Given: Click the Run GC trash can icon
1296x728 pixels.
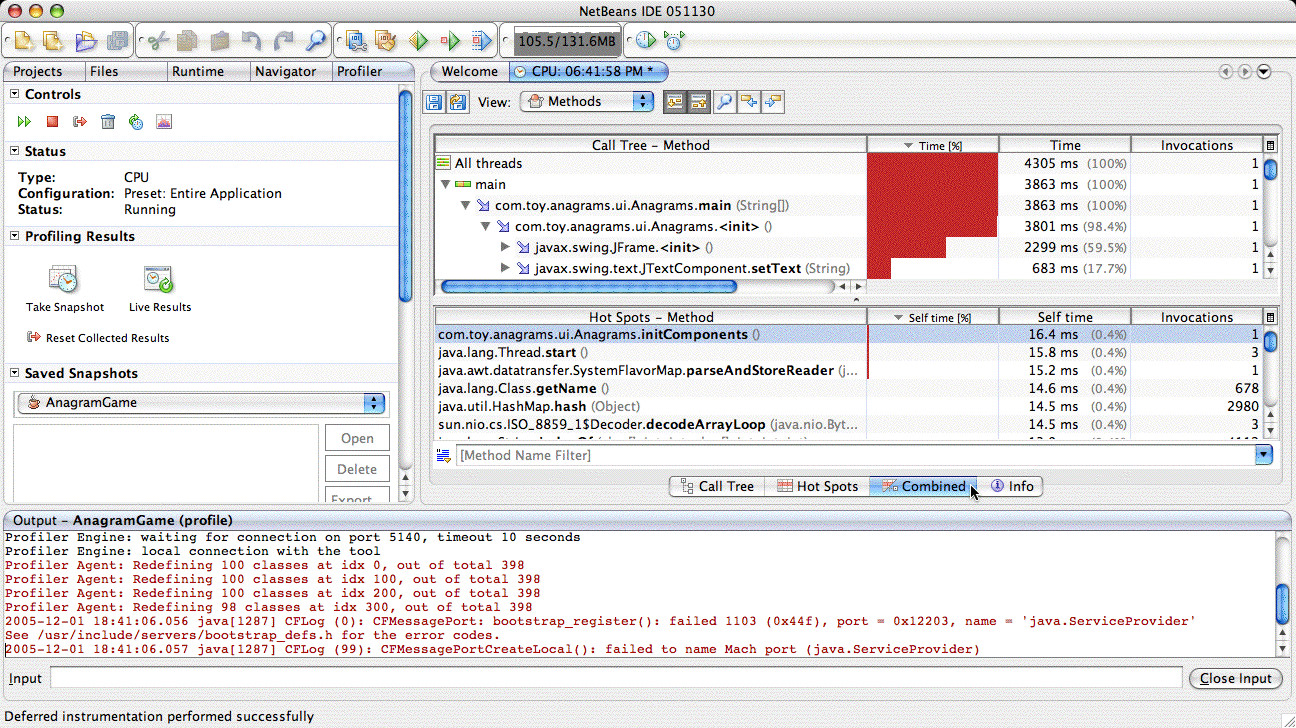Looking at the screenshot, I should pyautogui.click(x=108, y=122).
